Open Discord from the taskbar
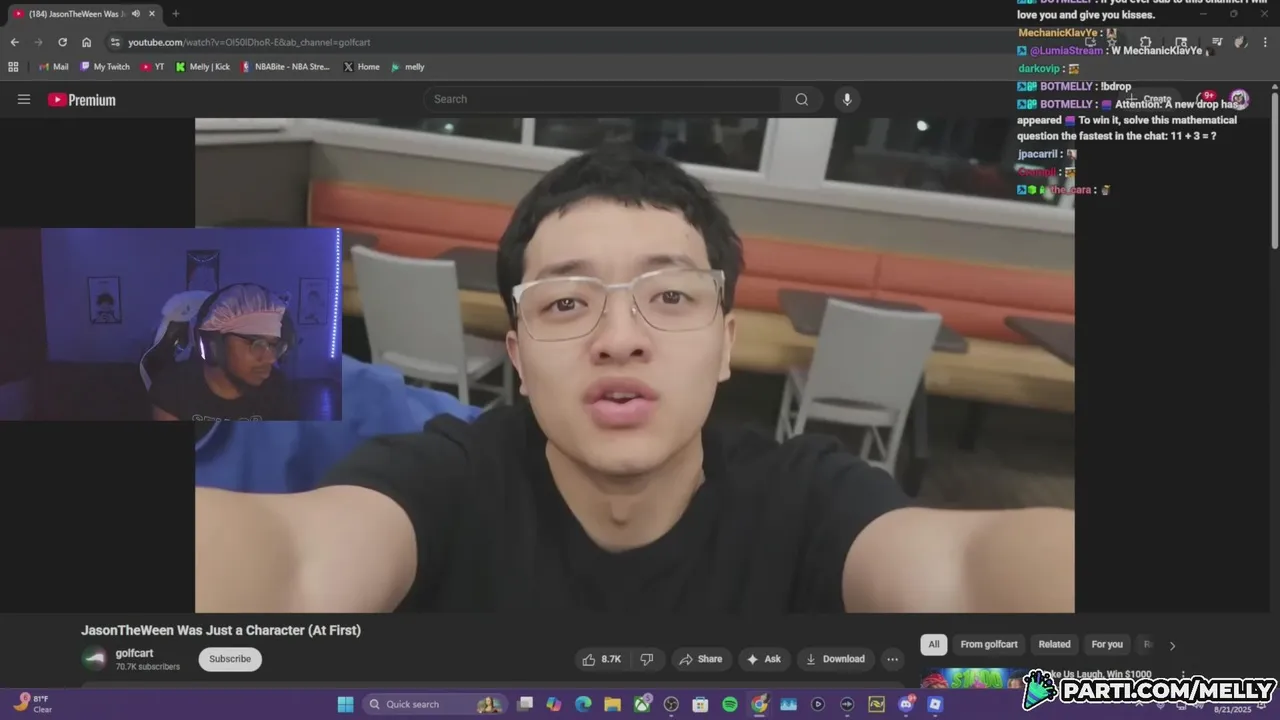1280x720 pixels. [x=906, y=704]
